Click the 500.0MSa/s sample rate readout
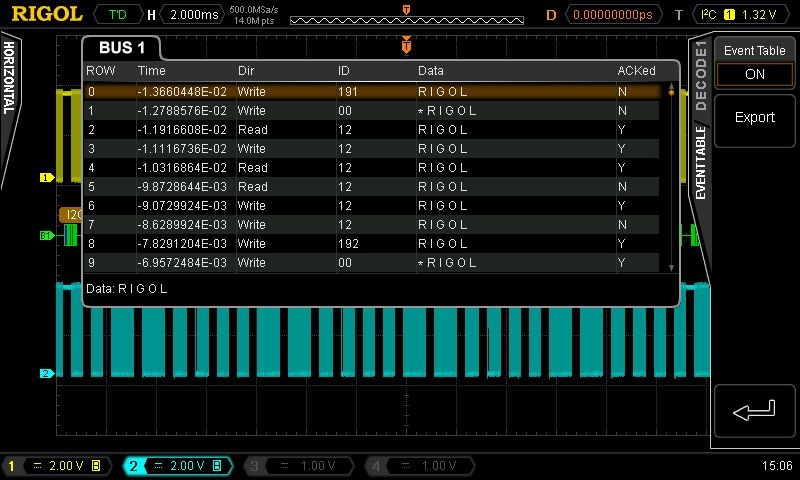 (x=254, y=10)
